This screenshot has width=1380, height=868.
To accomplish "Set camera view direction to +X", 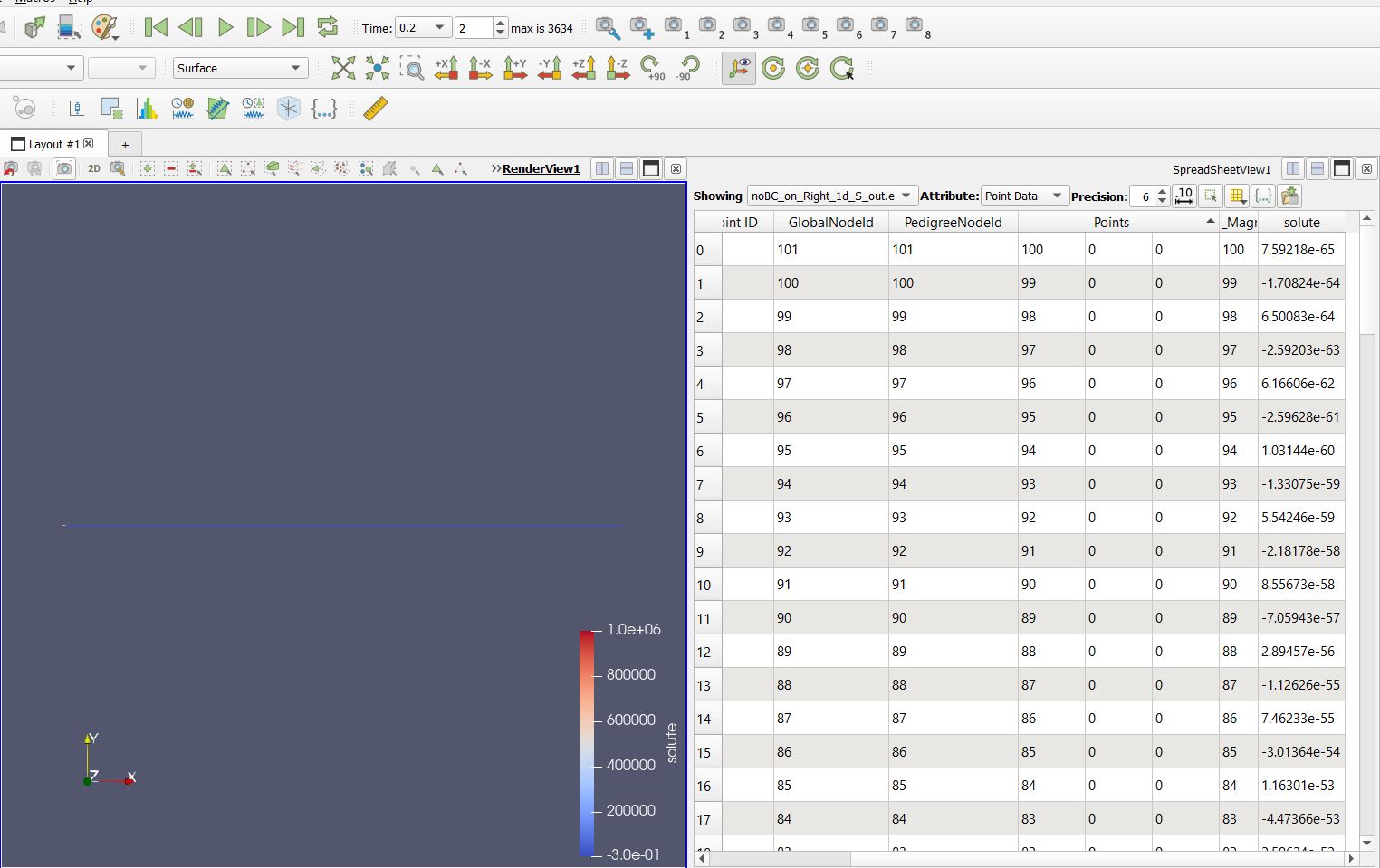I will click(446, 68).
